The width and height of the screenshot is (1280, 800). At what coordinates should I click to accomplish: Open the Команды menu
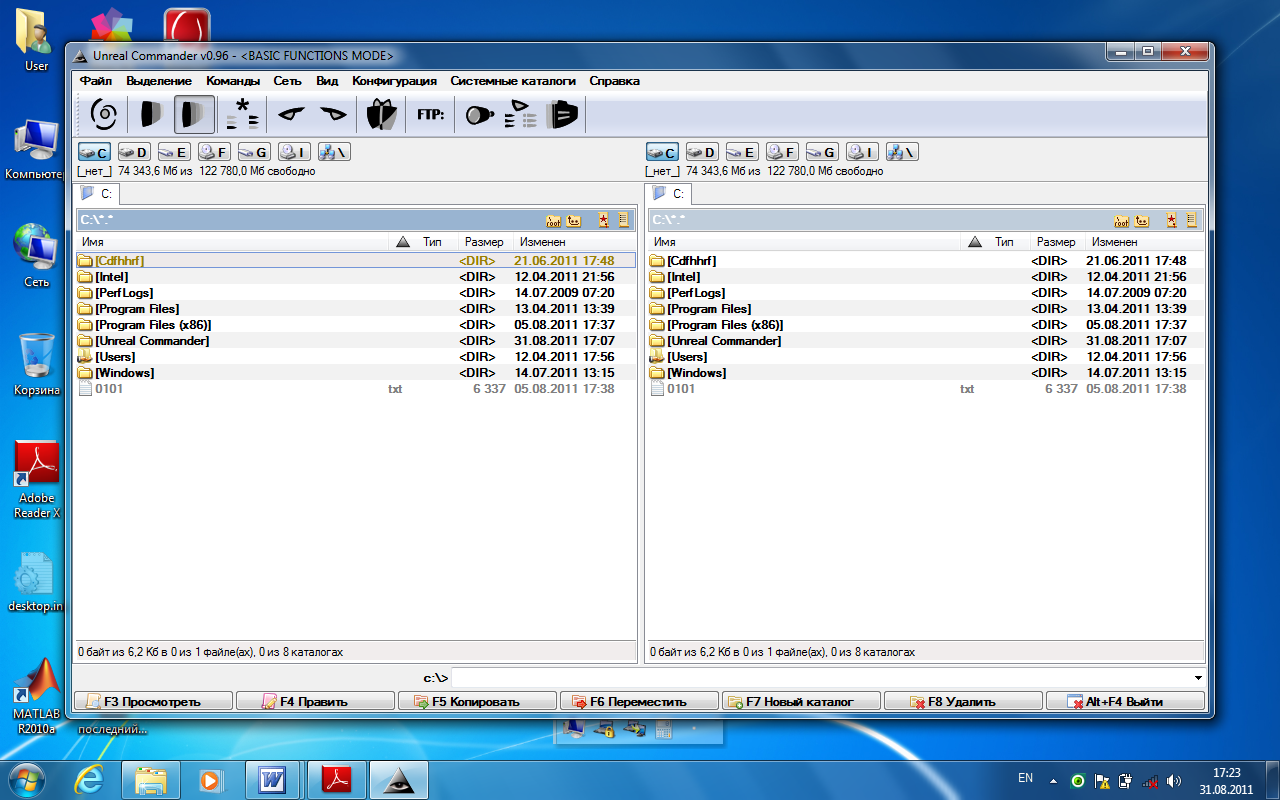pos(233,81)
